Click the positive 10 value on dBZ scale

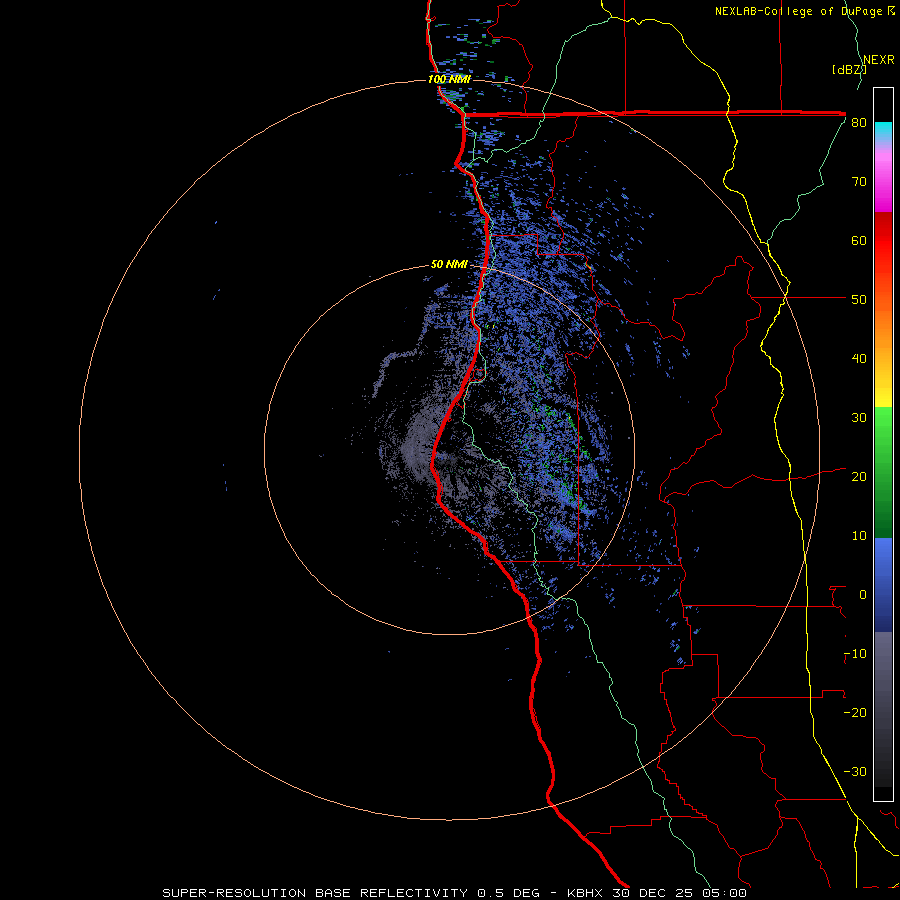click(x=859, y=536)
